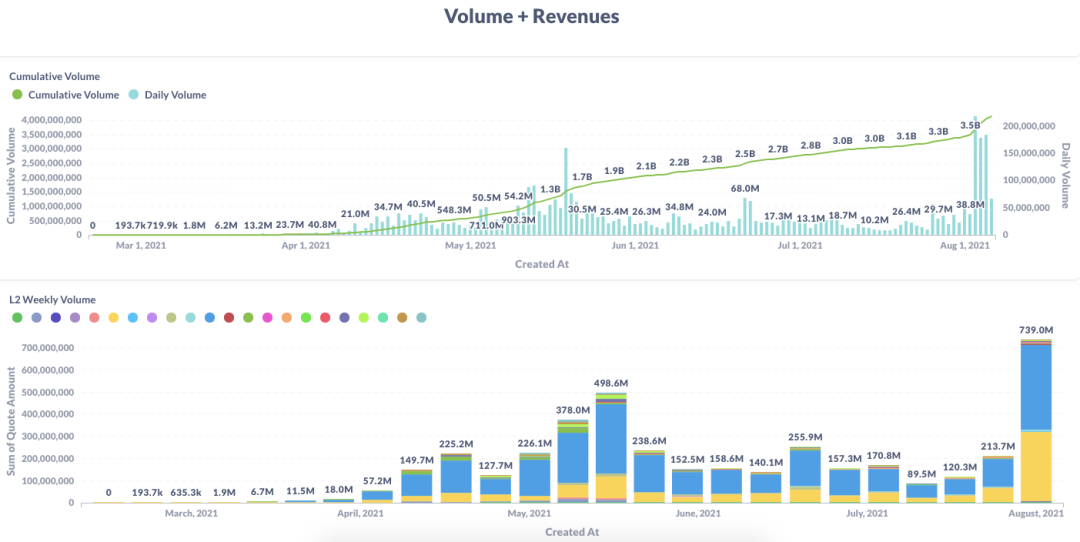This screenshot has height=542, width=1080.
Task: Click the yellow legend dot in L2 Weekly Volume
Action: pos(114,317)
